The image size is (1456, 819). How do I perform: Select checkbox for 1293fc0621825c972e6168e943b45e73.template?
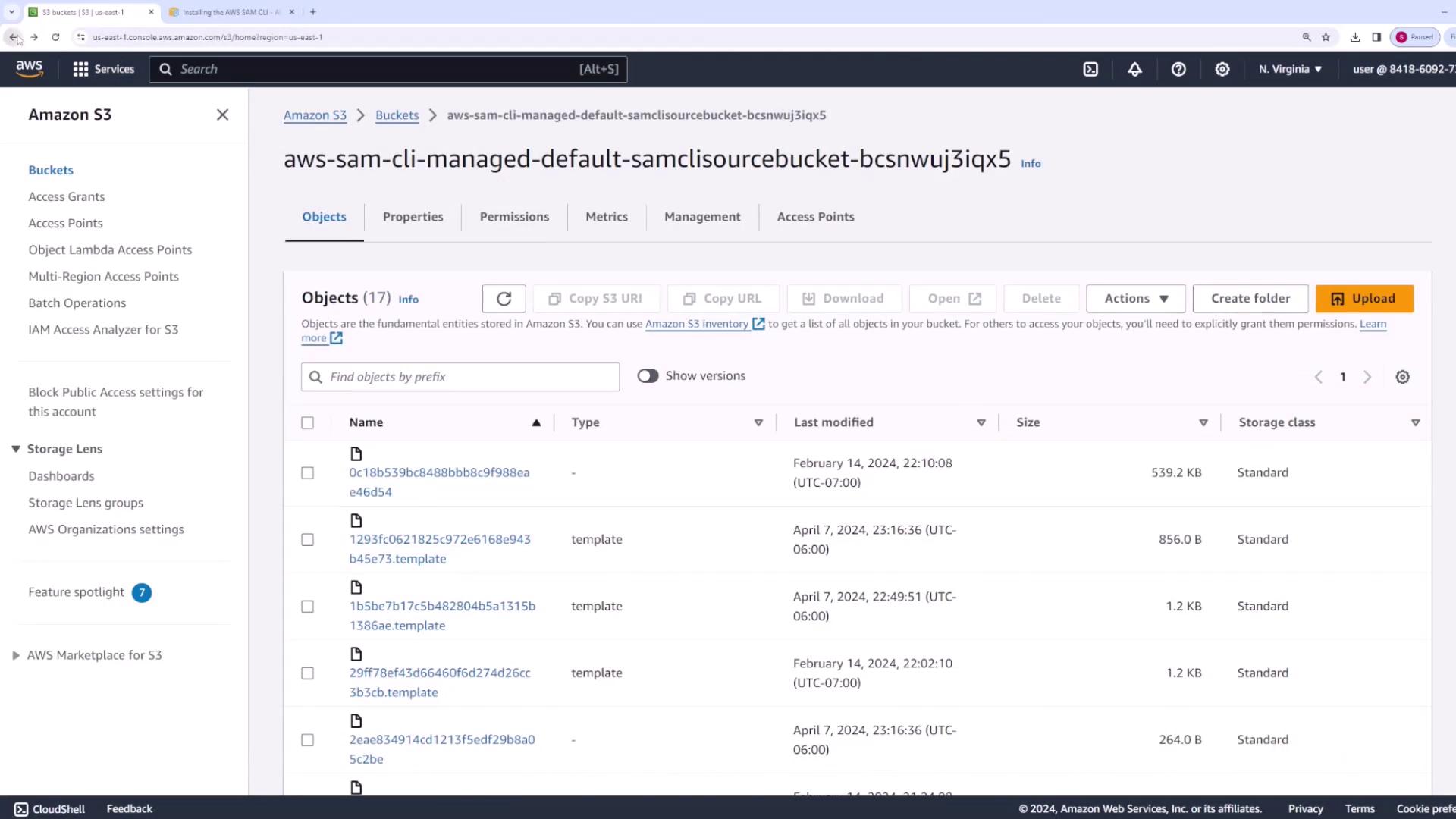[307, 539]
